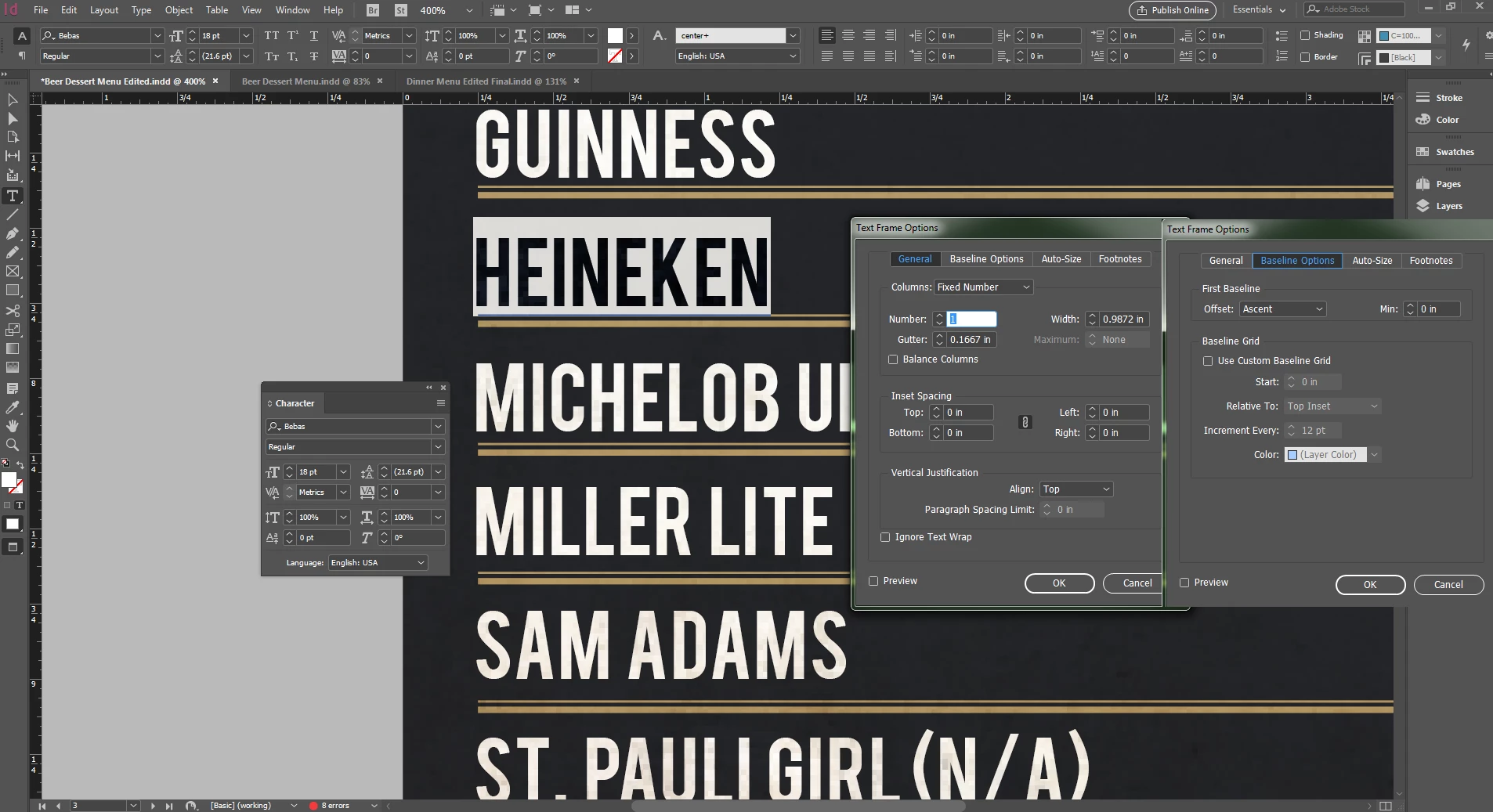Confirm OK in the General tab dialog
The width and height of the screenshot is (1493, 812).
(1059, 583)
